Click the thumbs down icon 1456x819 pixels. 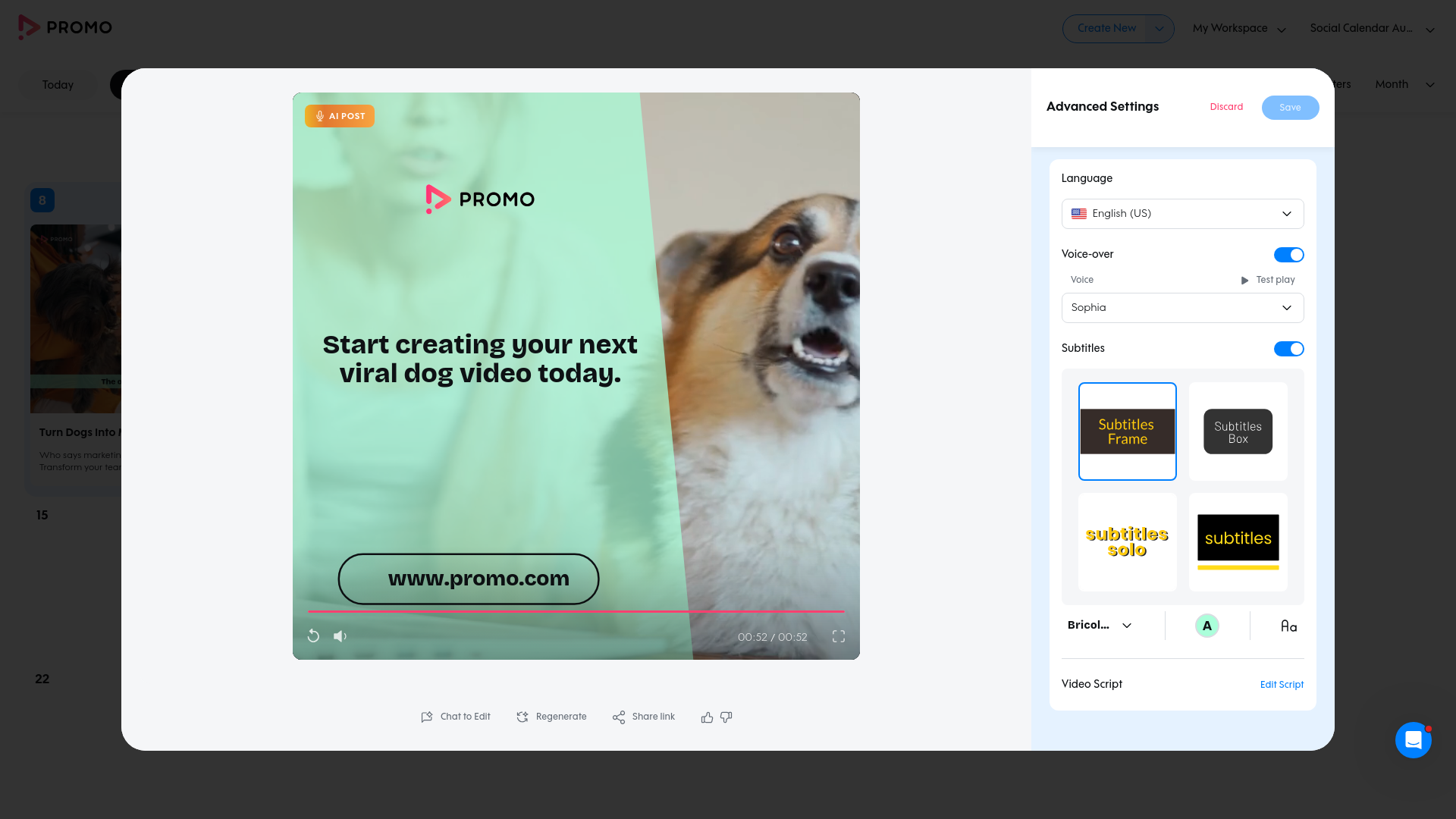pyautogui.click(x=726, y=717)
